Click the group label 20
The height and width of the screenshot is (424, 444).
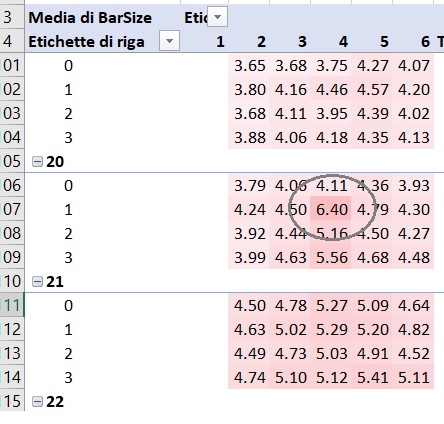coord(55,162)
